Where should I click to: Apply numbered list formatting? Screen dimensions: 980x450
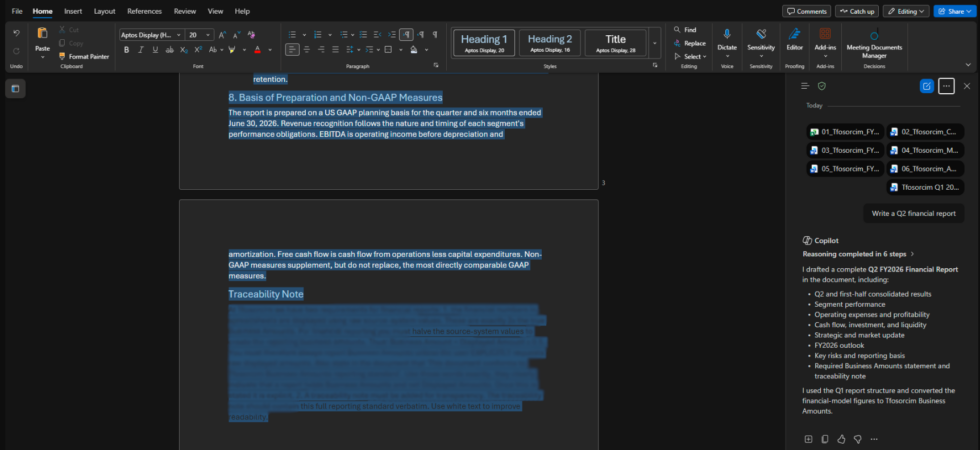pyautogui.click(x=318, y=34)
